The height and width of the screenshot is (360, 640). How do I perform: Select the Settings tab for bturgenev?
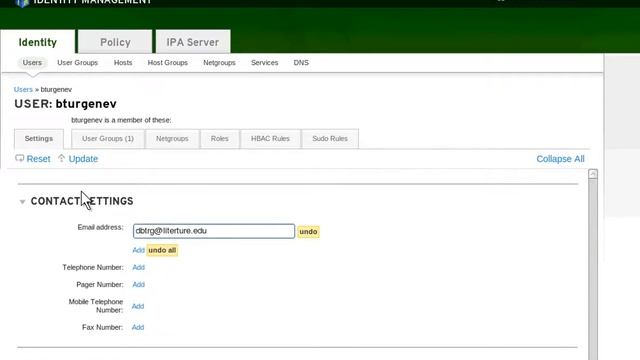point(39,139)
